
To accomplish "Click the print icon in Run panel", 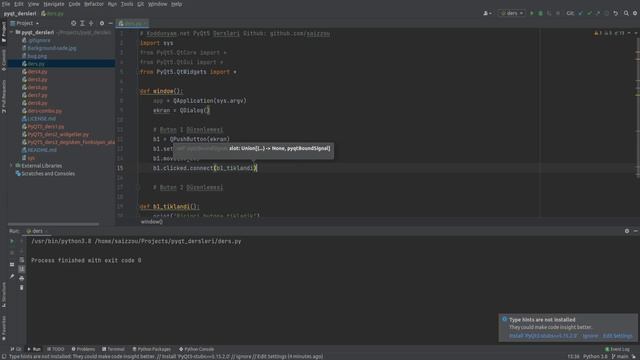I will 22,278.
